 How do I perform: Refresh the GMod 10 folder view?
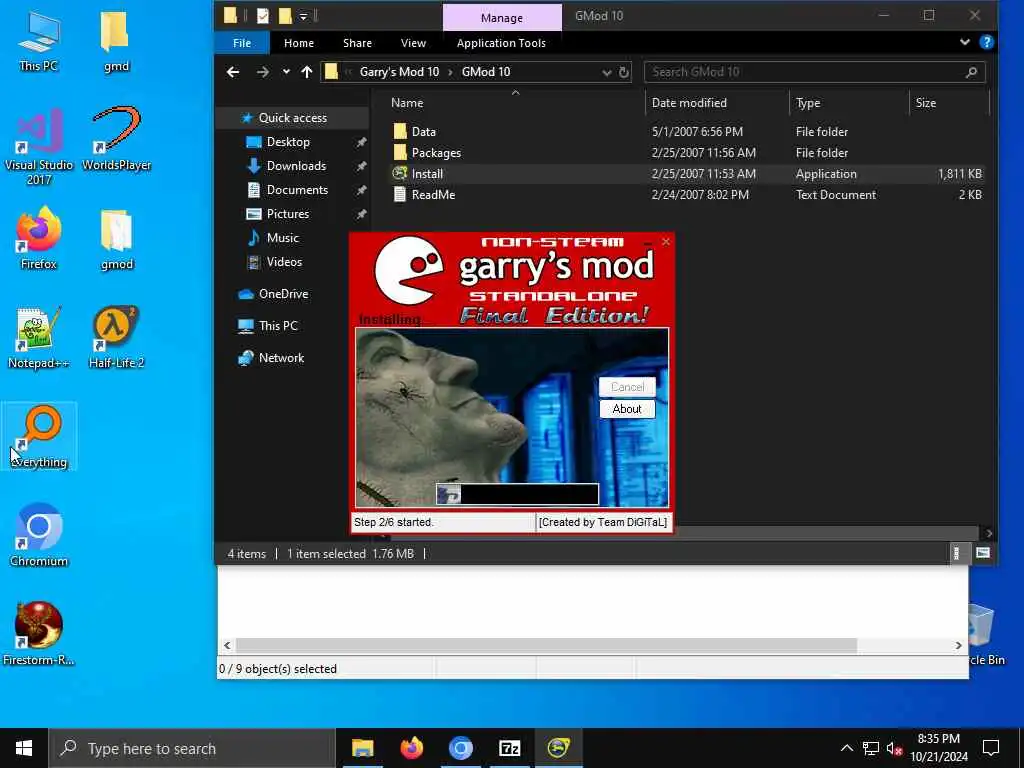(x=624, y=72)
